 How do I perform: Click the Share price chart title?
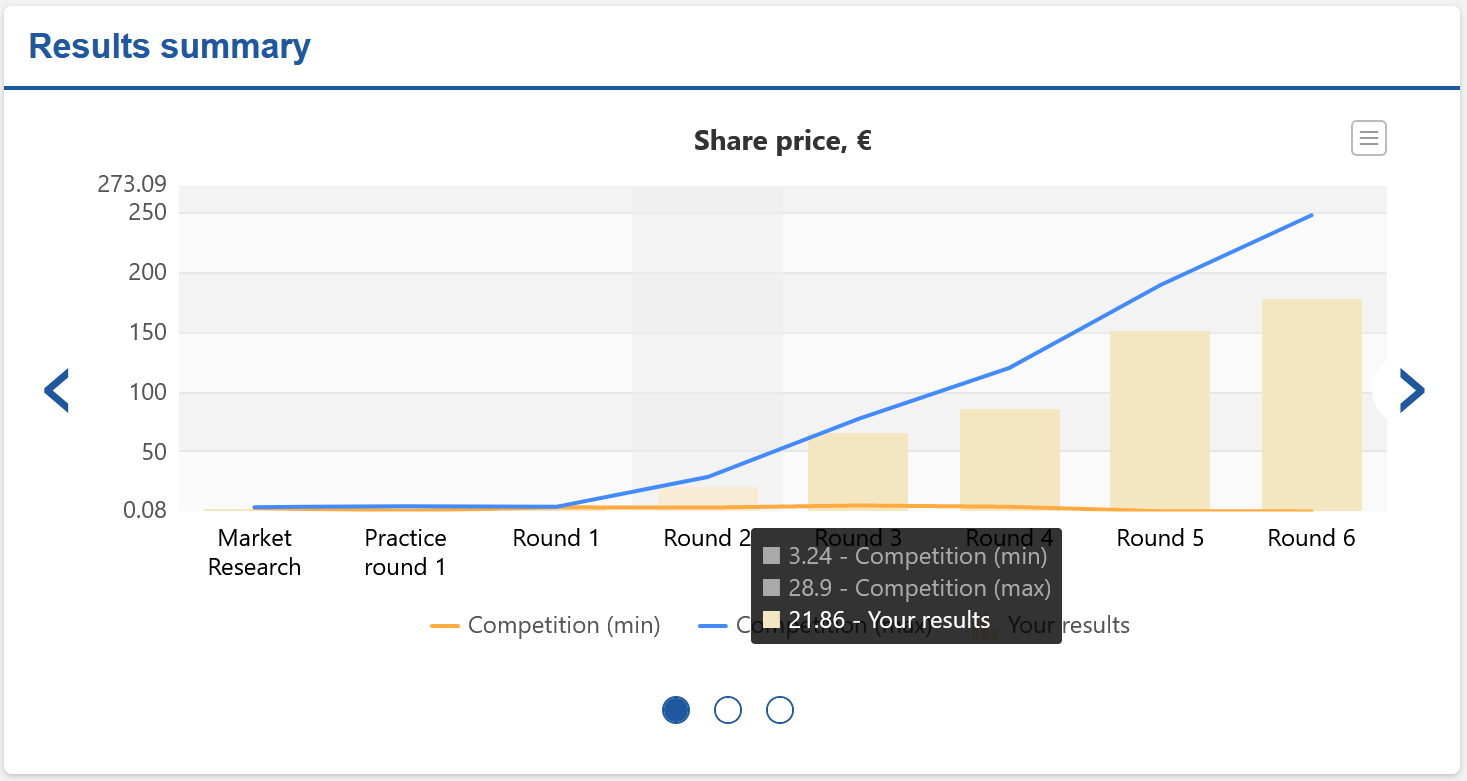coord(782,141)
